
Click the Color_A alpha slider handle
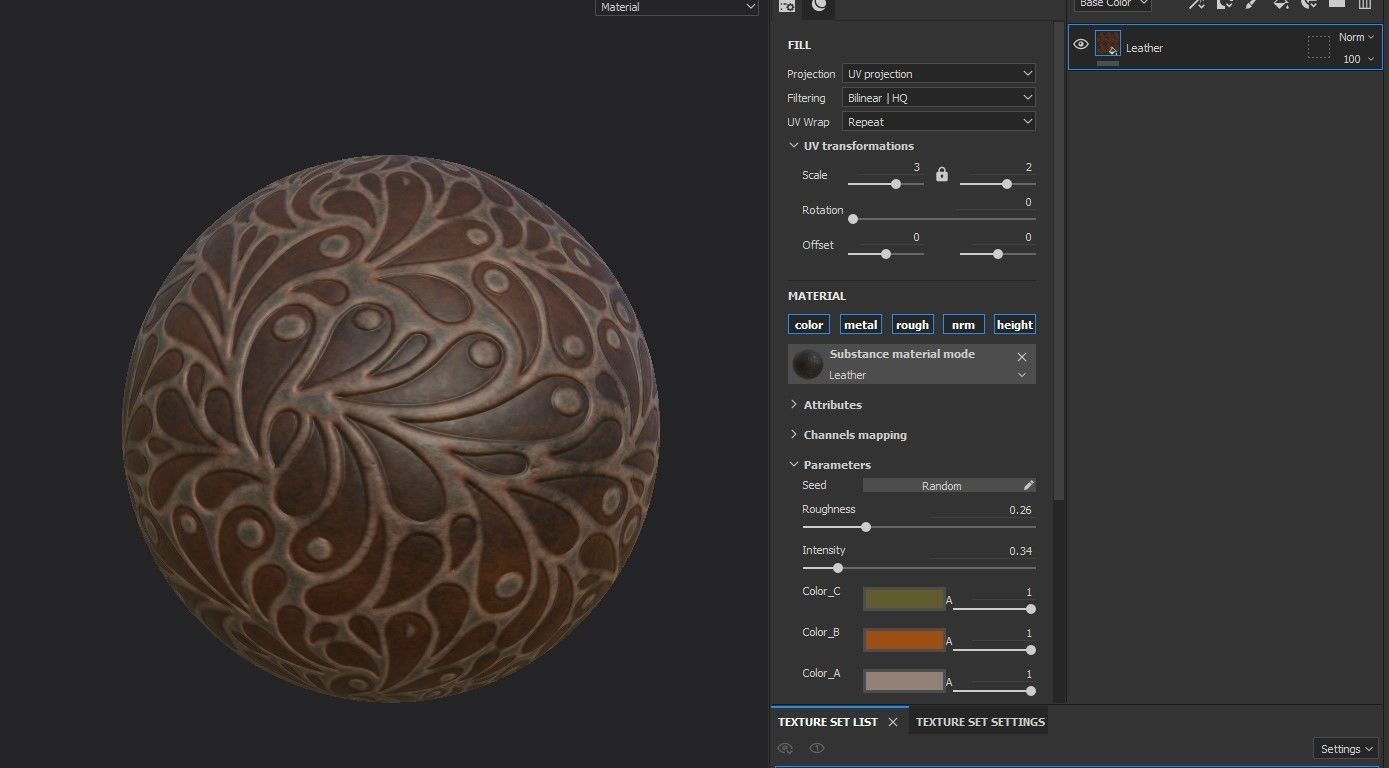(x=1031, y=691)
